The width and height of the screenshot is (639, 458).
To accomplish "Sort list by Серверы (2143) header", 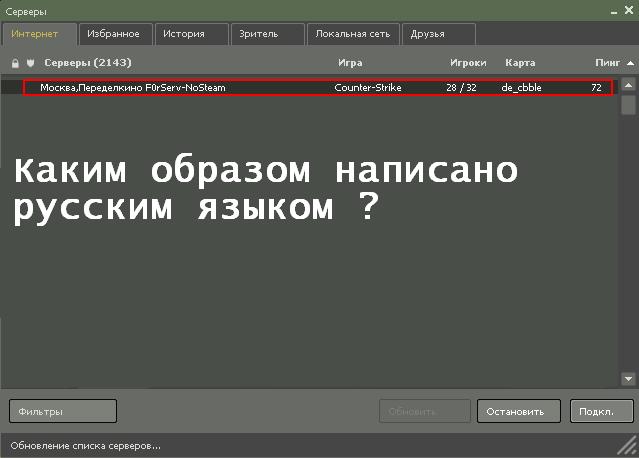I will tap(88, 63).
